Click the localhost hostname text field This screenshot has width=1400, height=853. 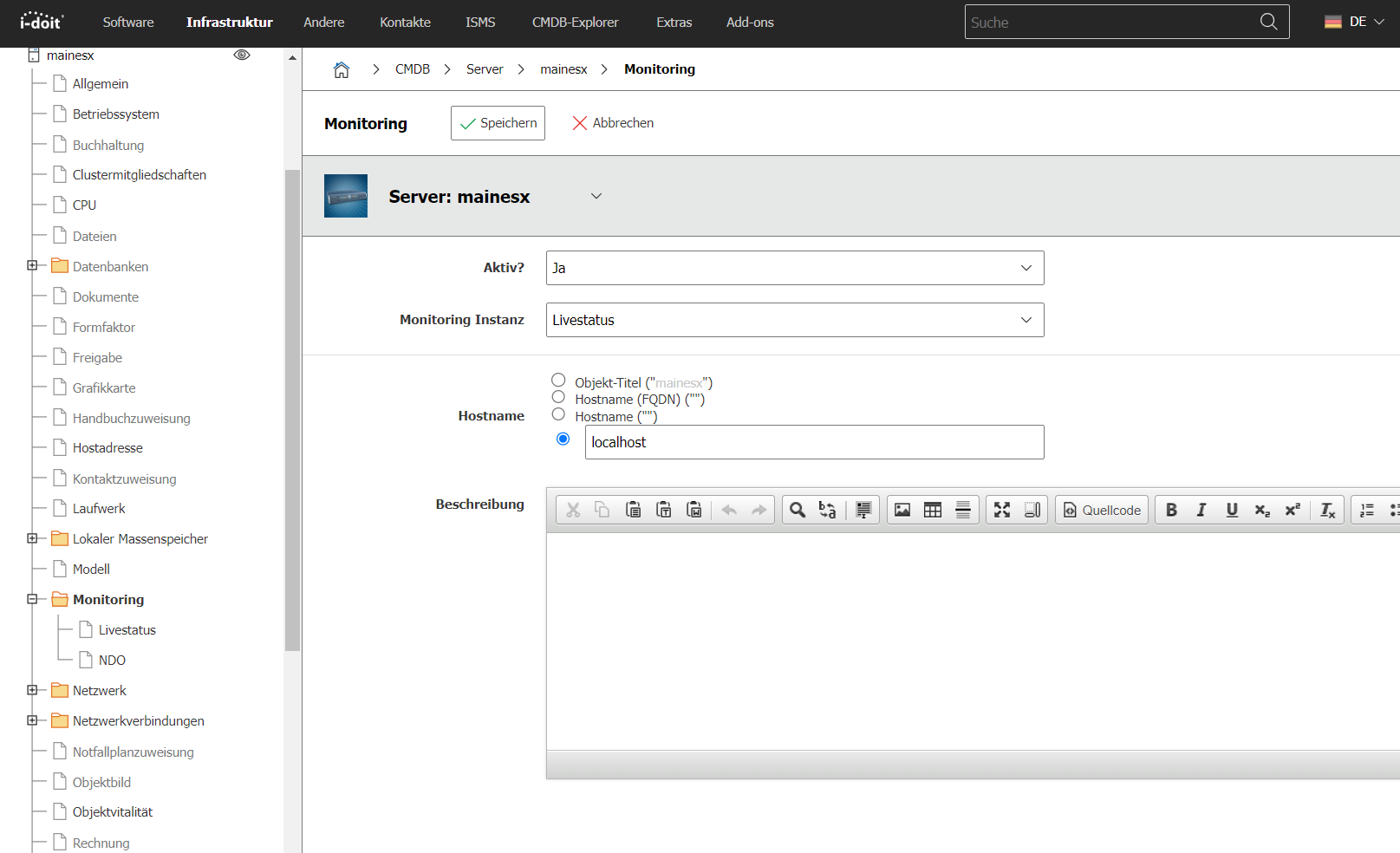[x=813, y=442]
